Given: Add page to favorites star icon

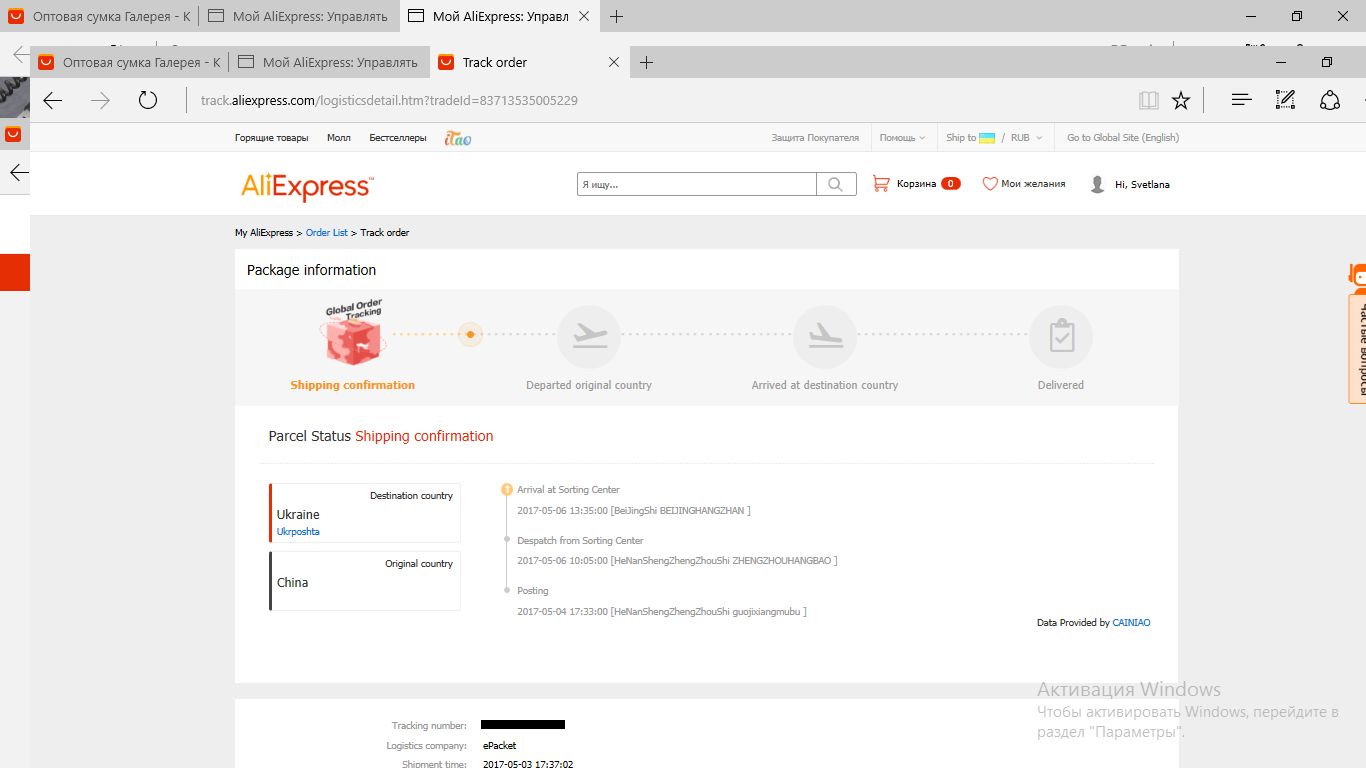Looking at the screenshot, I should coord(1181,100).
